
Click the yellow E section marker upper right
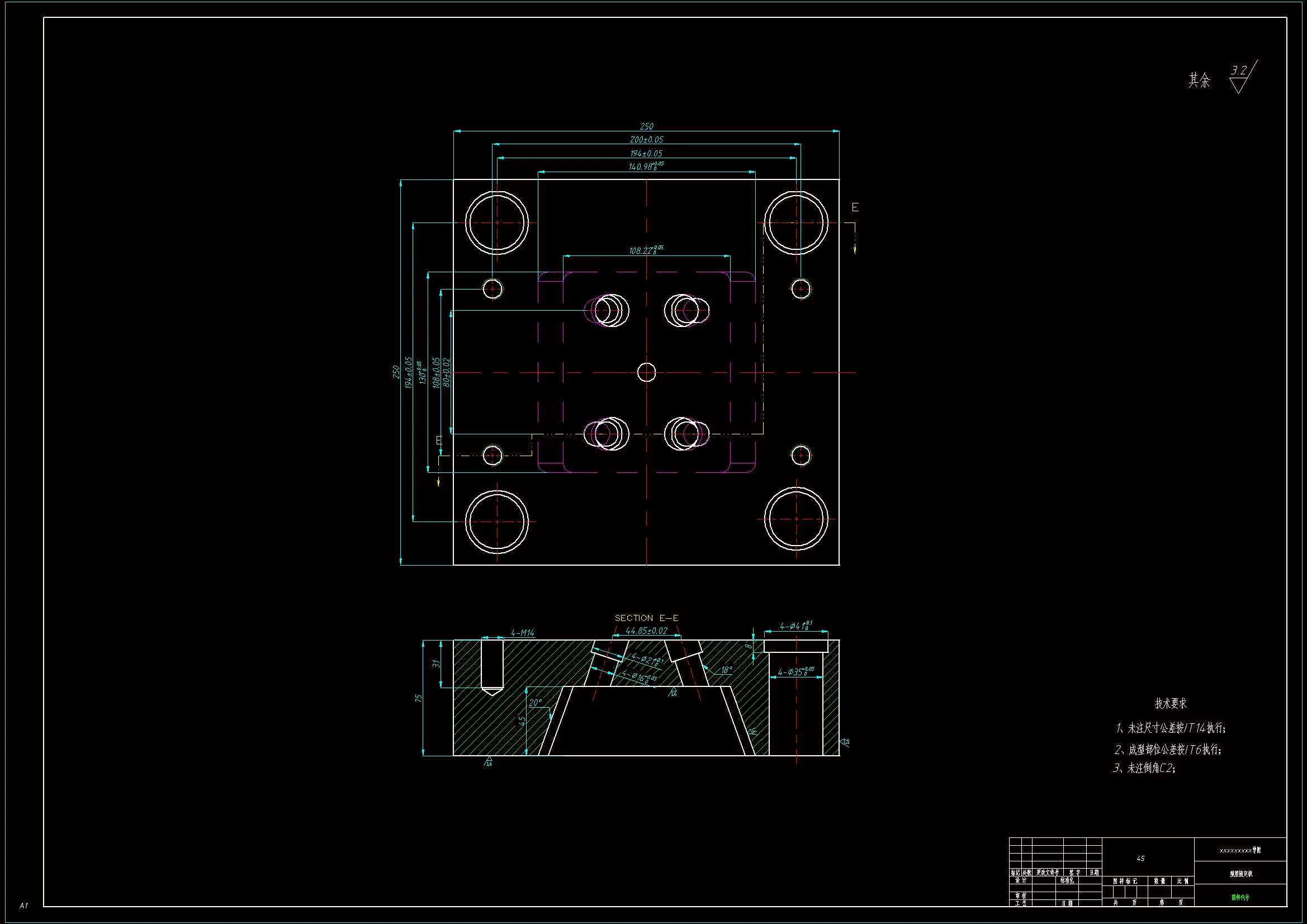[854, 208]
